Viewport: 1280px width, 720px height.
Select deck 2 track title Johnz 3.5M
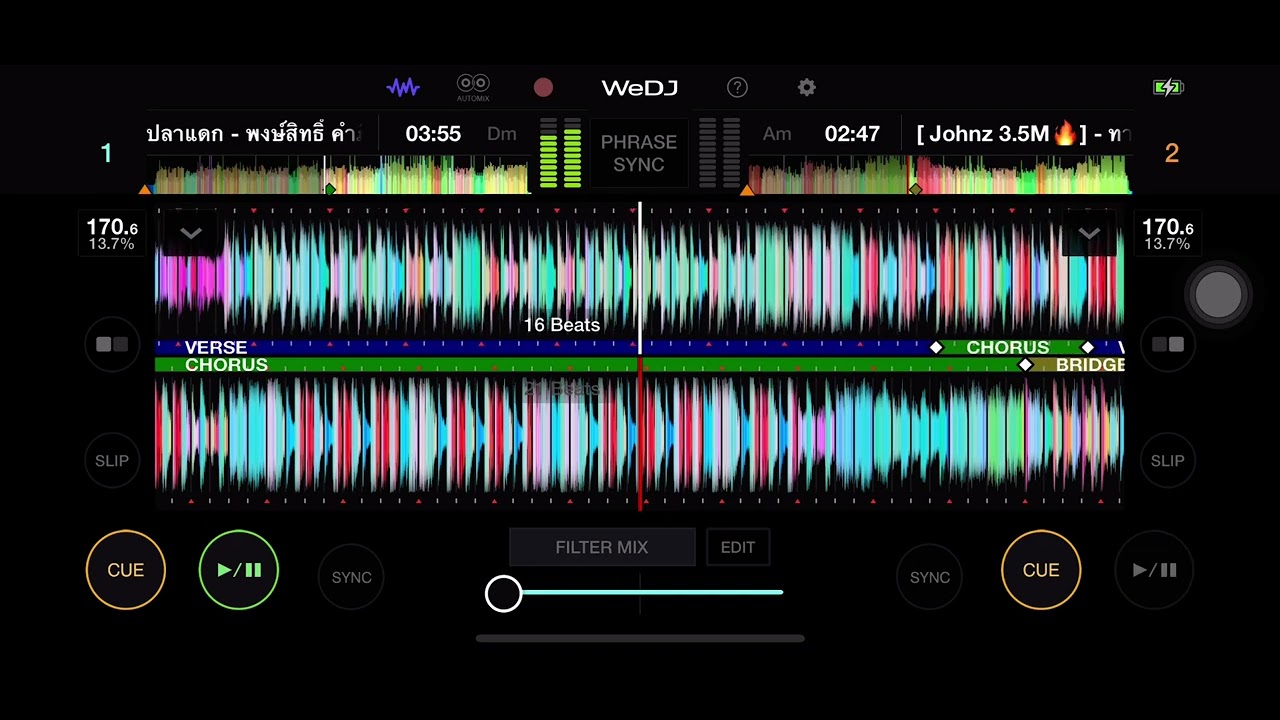[1024, 134]
